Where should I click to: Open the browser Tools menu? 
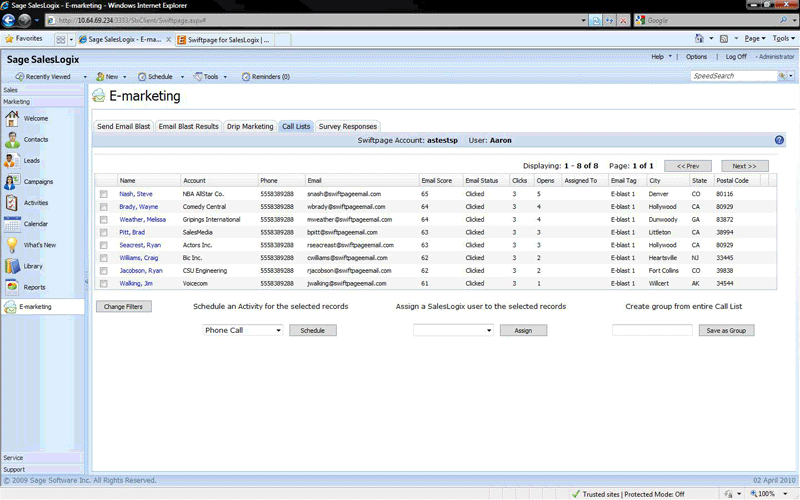pyautogui.click(x=783, y=38)
